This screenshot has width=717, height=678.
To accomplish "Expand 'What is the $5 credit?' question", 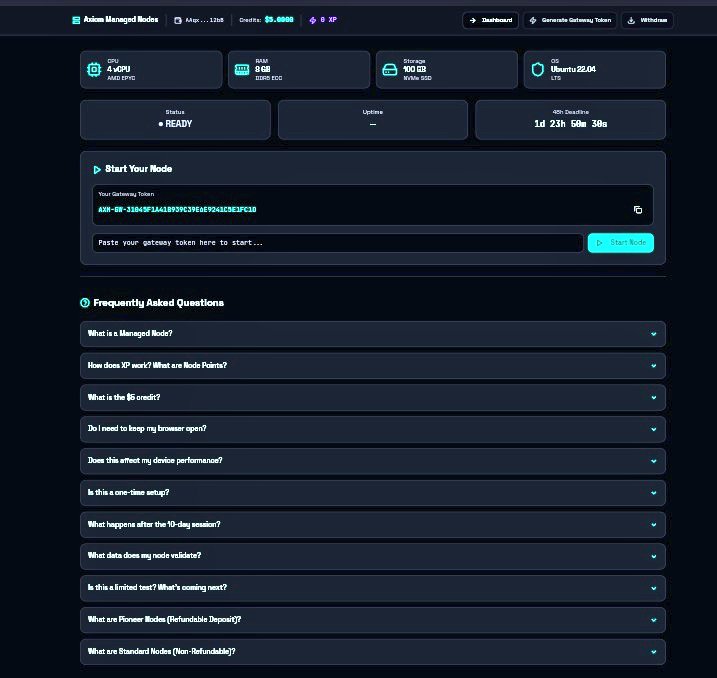I will [373, 397].
